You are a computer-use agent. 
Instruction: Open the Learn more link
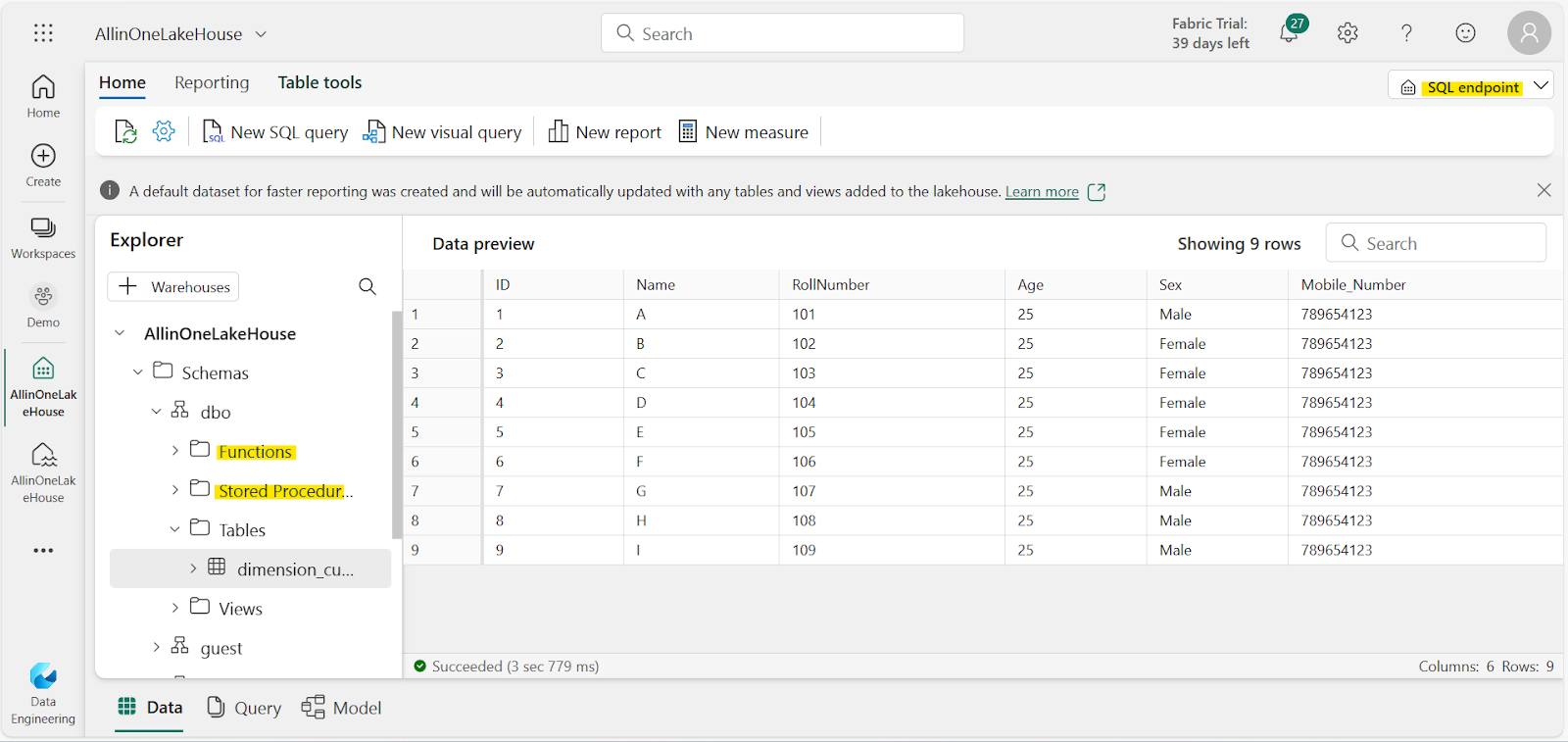click(x=1042, y=191)
